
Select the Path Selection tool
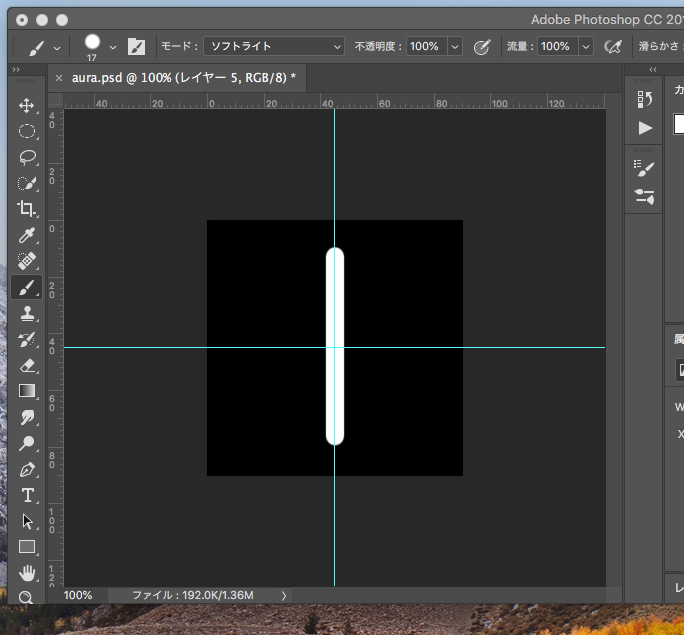(x=27, y=521)
